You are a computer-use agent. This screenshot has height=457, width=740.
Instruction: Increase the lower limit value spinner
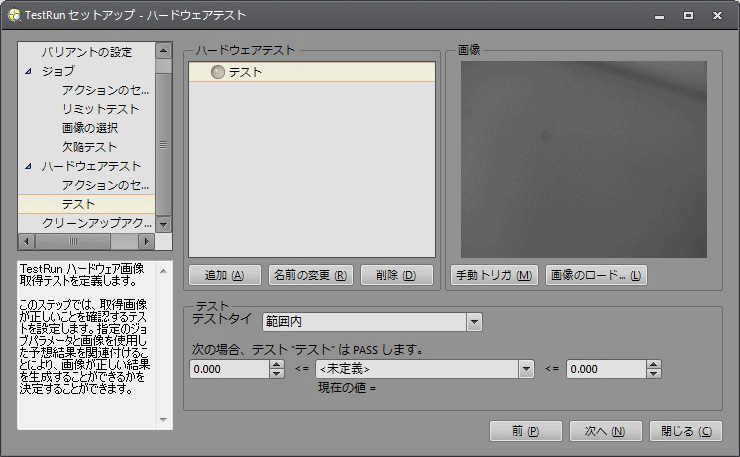(276, 364)
